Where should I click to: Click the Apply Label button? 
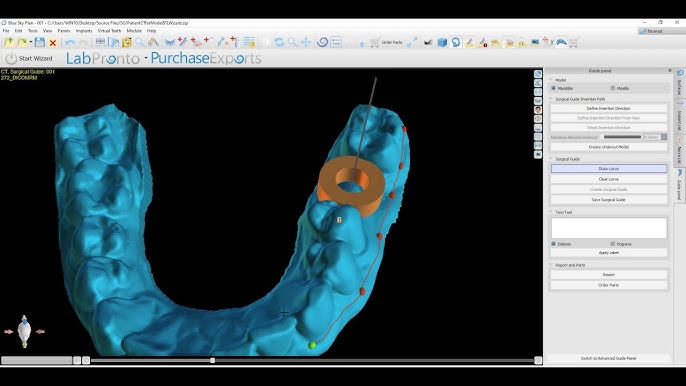tap(609, 253)
